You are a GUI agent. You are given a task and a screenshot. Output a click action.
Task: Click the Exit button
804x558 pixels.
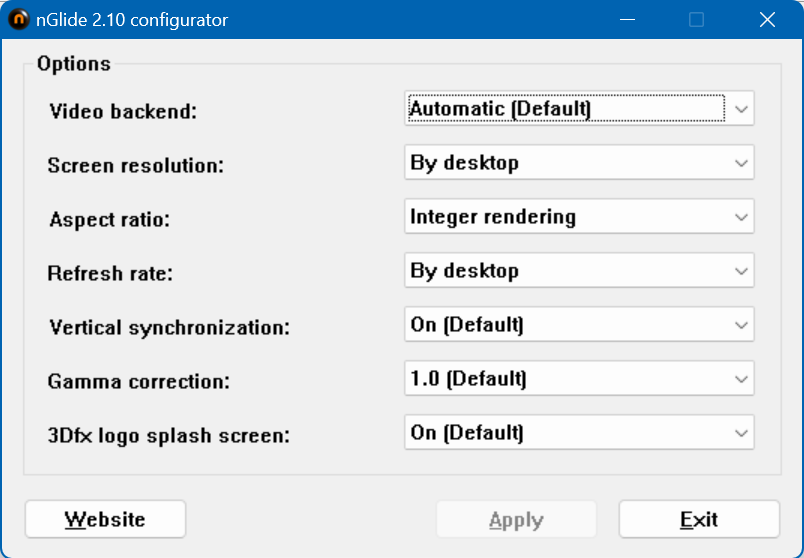[699, 519]
